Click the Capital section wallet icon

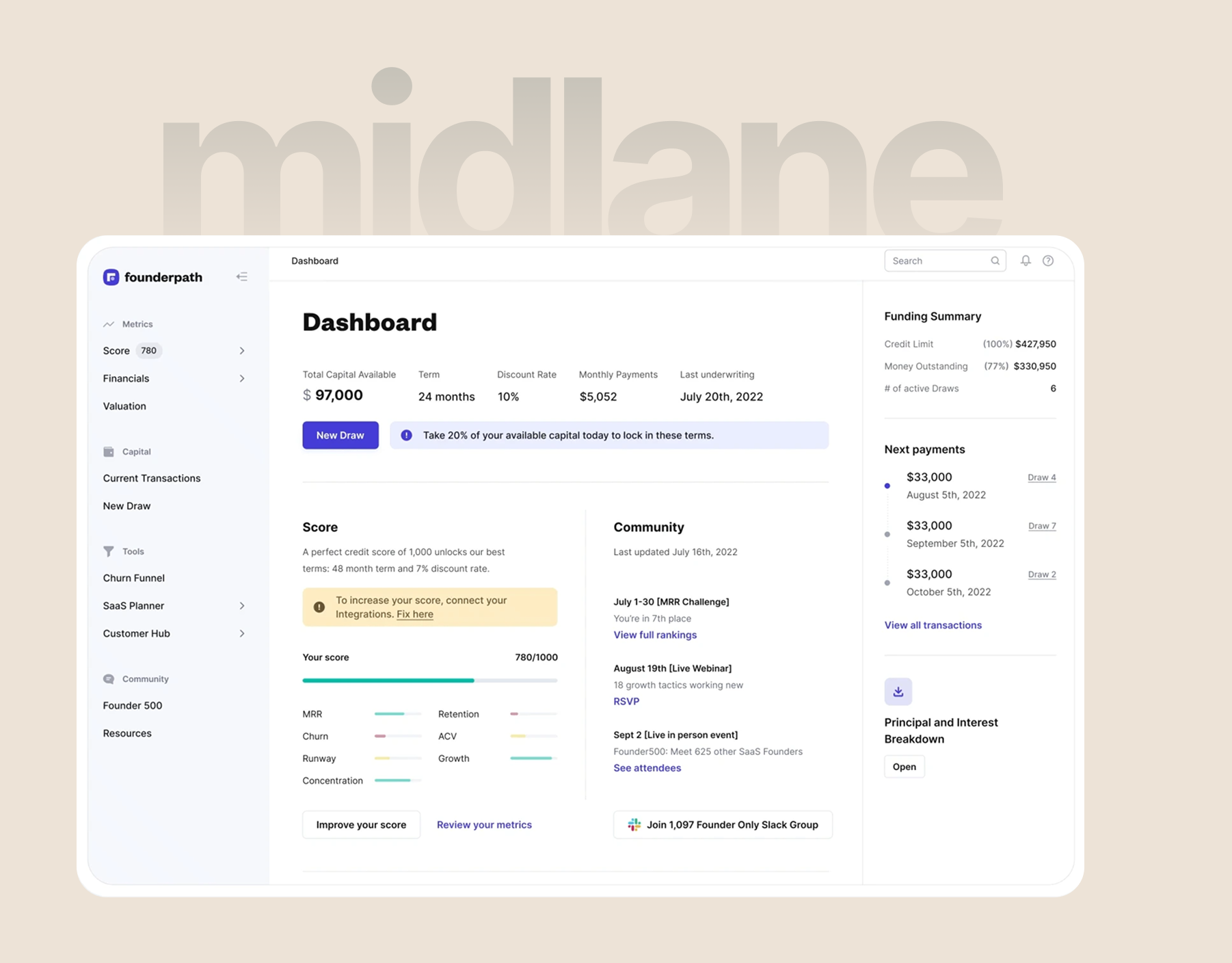pos(109,451)
